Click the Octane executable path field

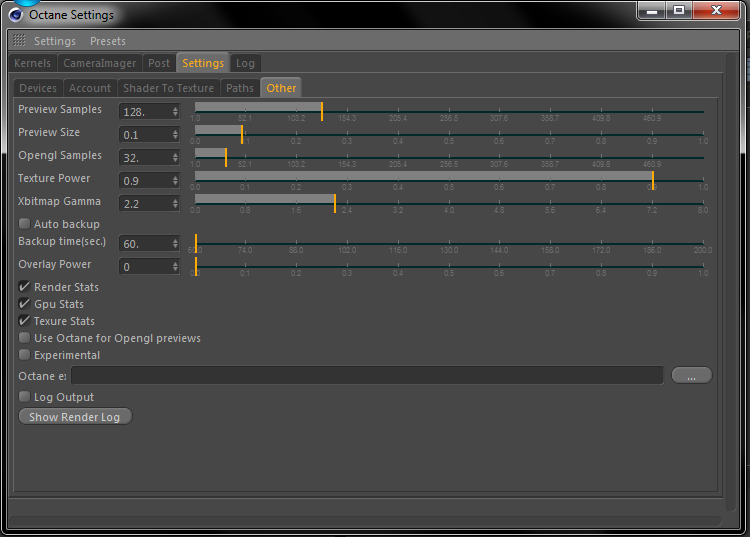(x=367, y=375)
